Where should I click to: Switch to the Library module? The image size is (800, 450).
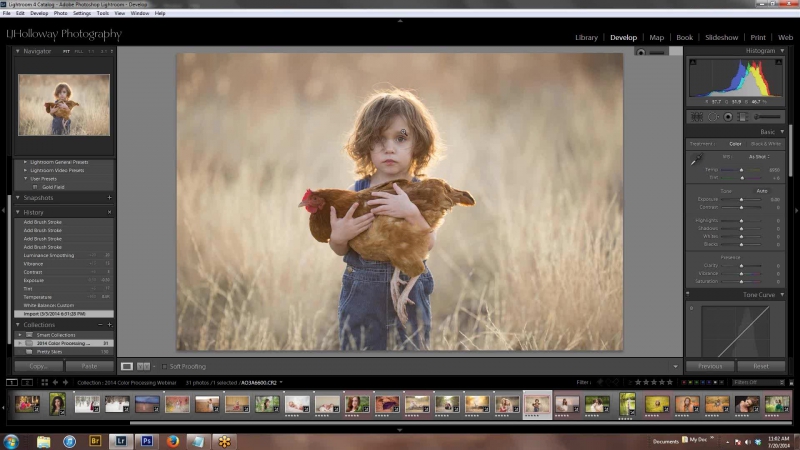click(586, 37)
